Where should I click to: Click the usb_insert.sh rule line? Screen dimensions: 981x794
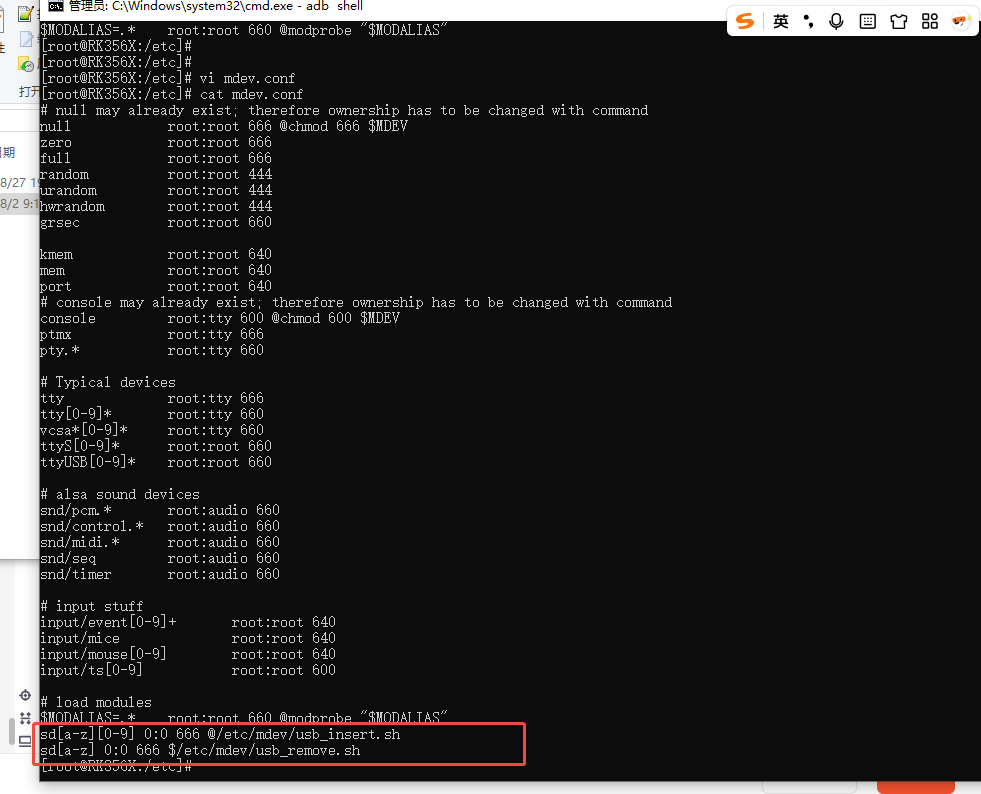(220, 735)
